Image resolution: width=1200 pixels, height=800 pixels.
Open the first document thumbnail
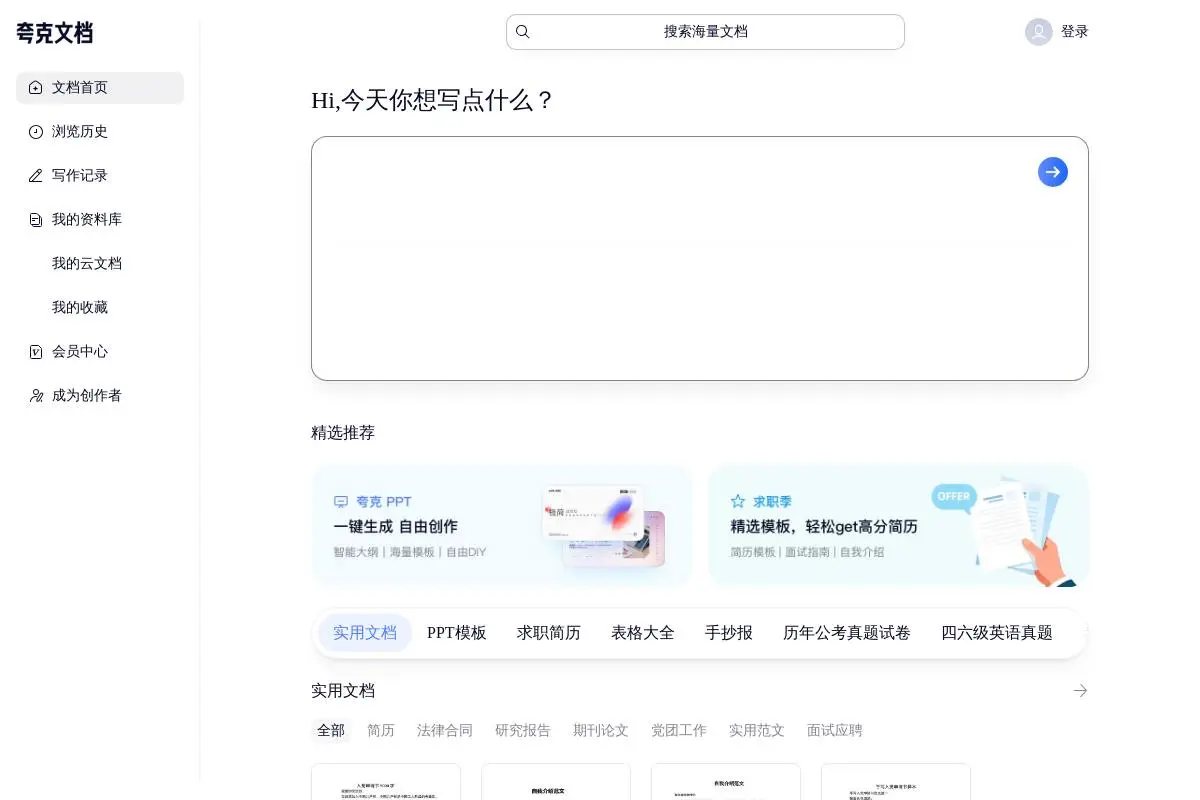386,782
